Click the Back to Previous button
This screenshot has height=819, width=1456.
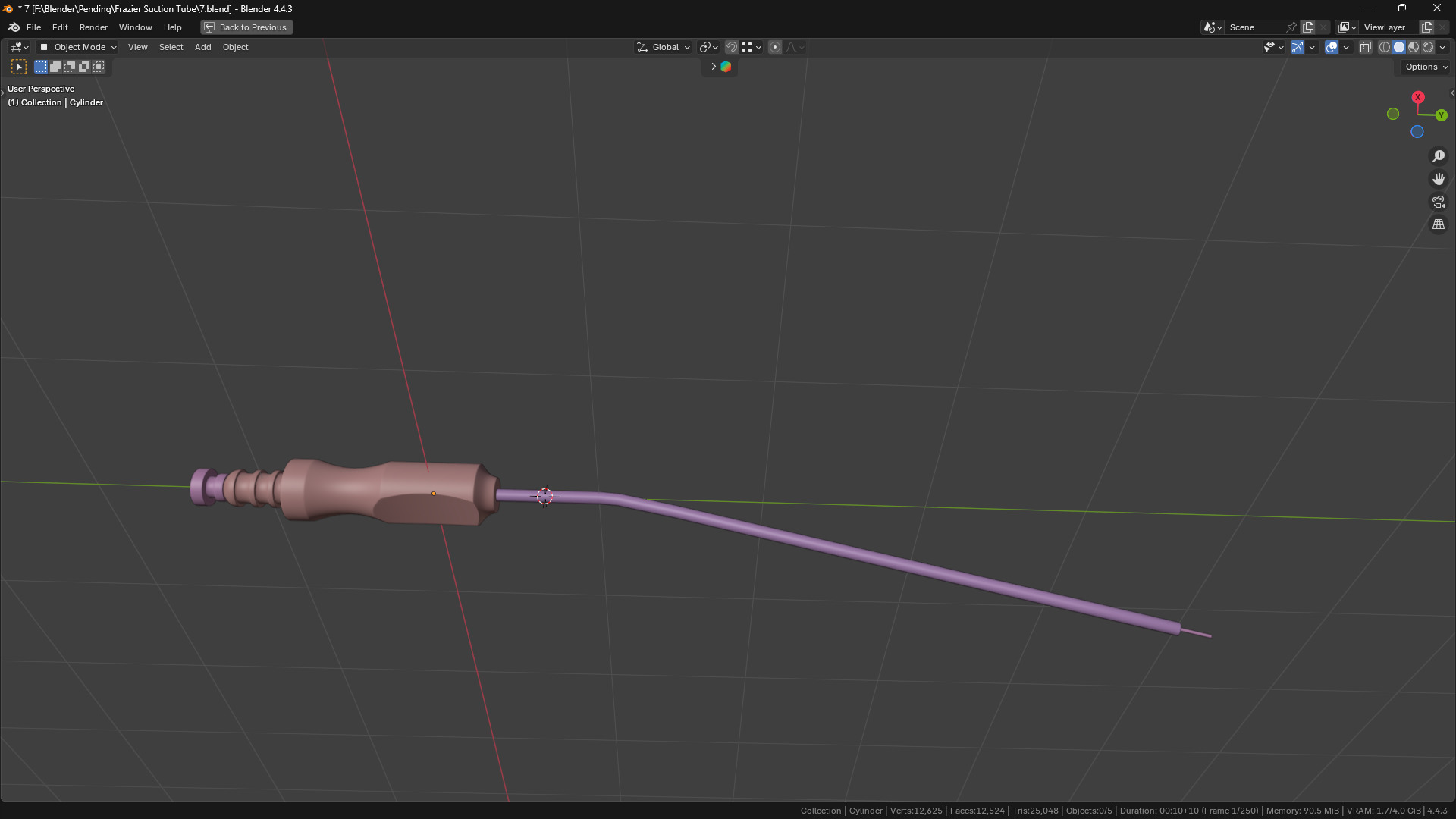[x=246, y=27]
